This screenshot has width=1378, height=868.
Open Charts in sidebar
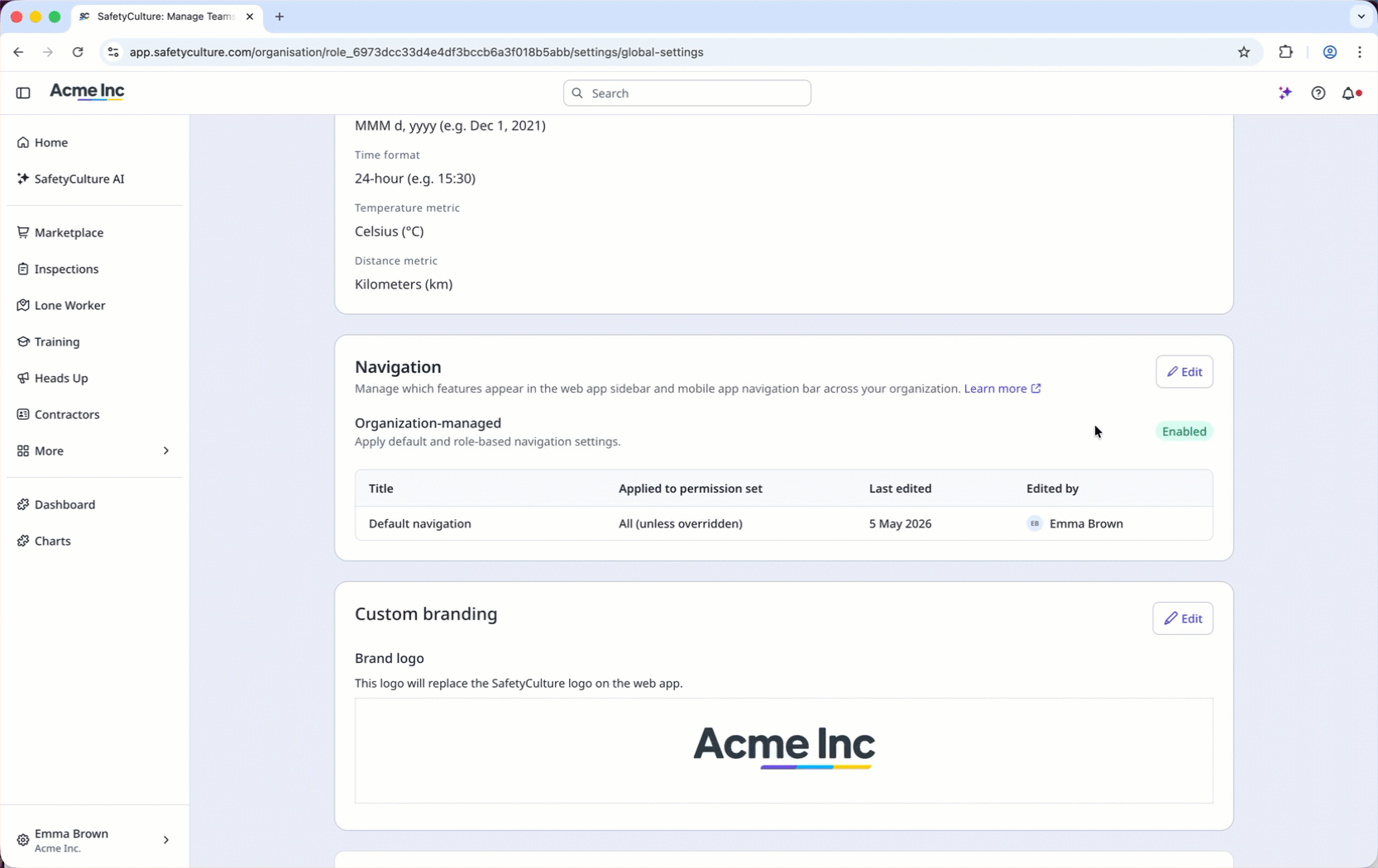tap(94, 541)
